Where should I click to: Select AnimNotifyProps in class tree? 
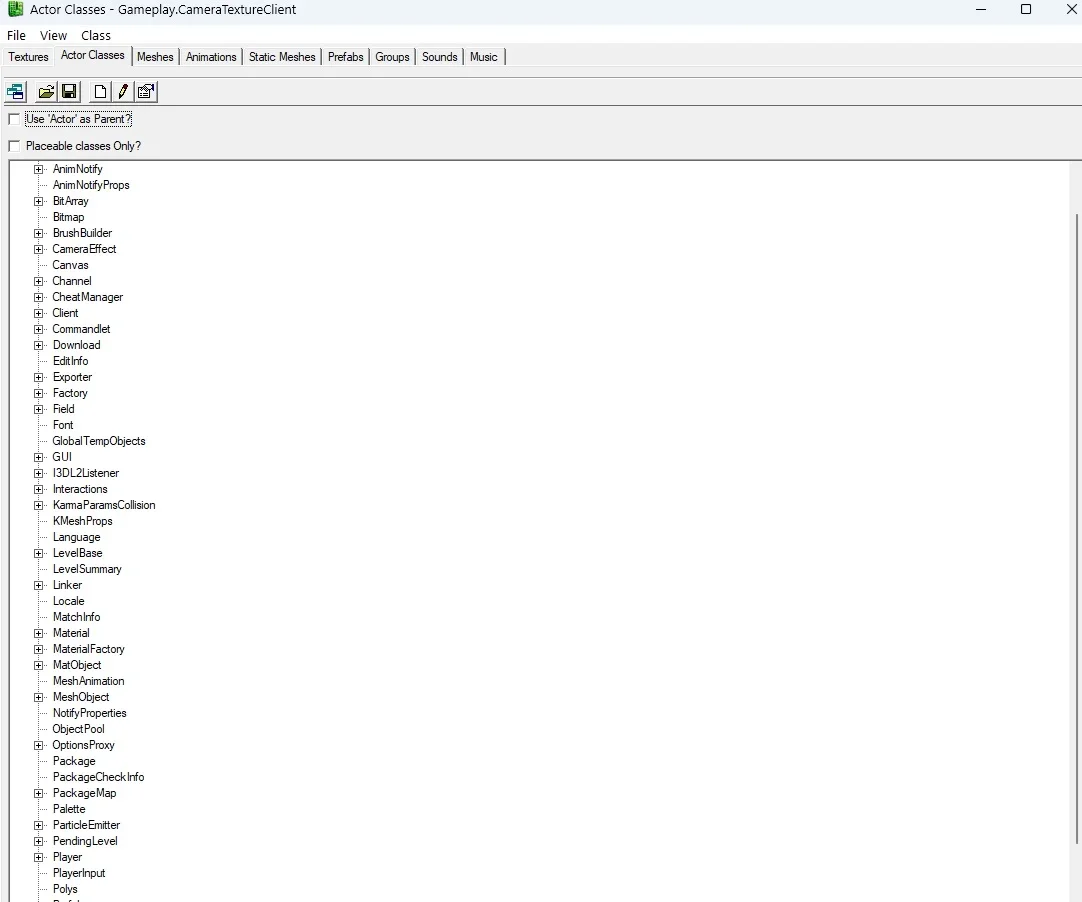pyautogui.click(x=91, y=185)
